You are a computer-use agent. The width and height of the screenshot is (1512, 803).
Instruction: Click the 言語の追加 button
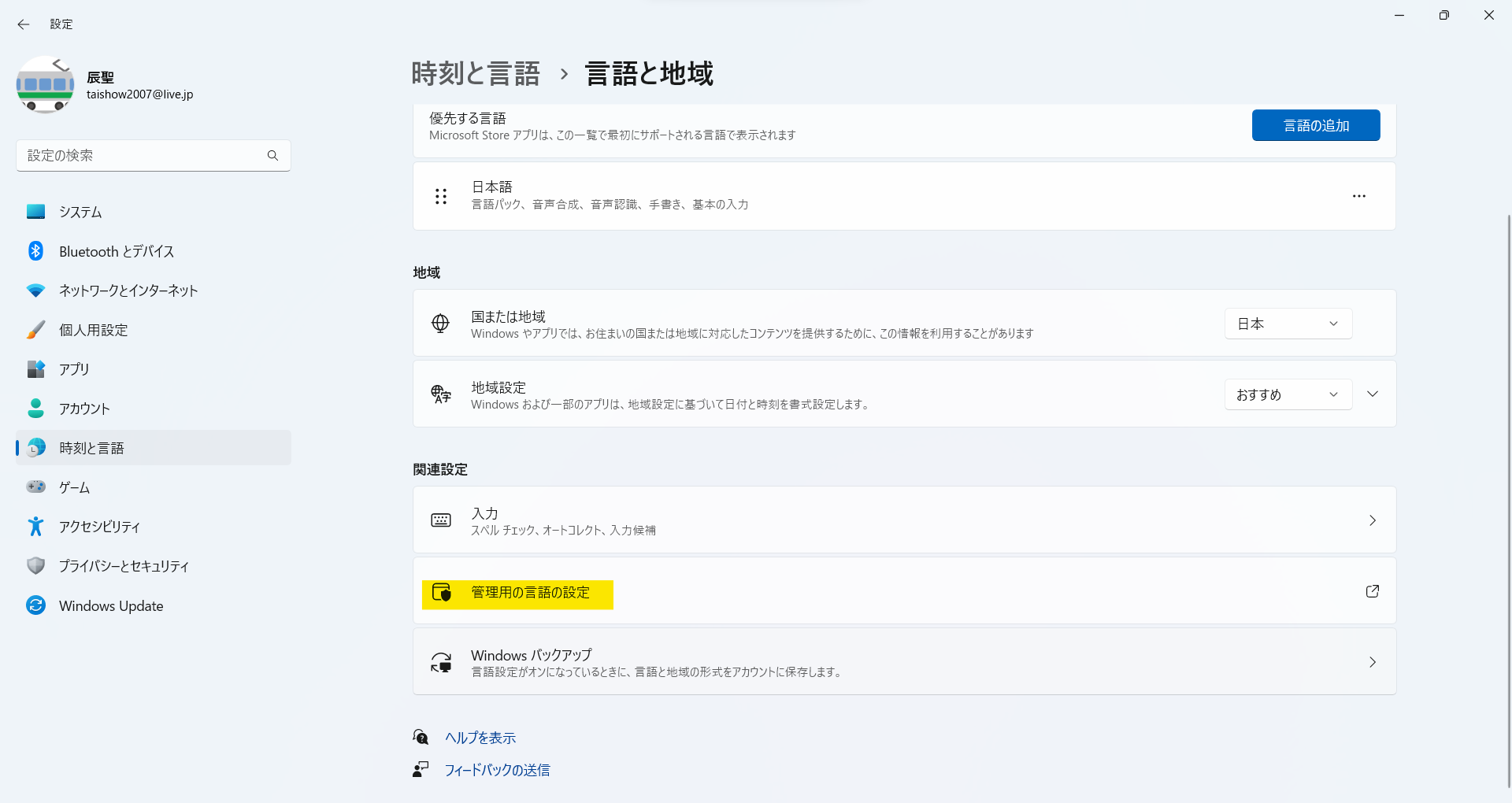click(x=1316, y=125)
